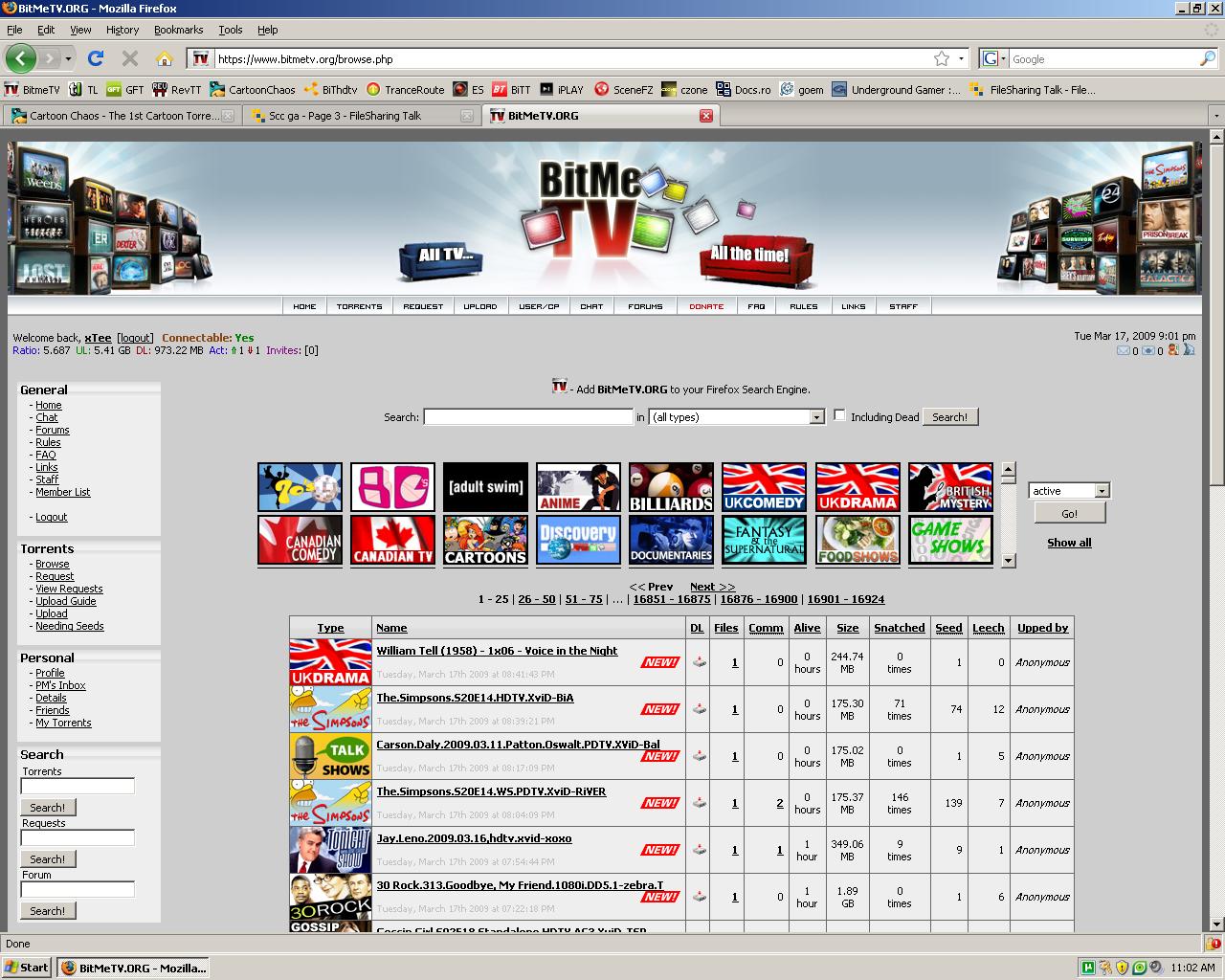The image size is (1225, 980).
Task: Open the Google search engine selector
Action: [994, 58]
